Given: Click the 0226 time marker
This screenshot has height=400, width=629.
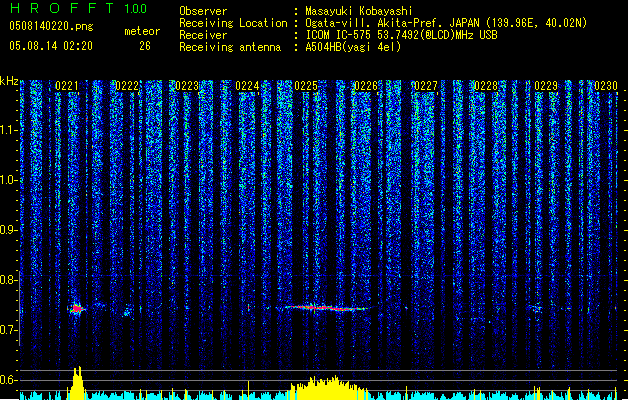Looking at the screenshot, I should click(366, 86).
